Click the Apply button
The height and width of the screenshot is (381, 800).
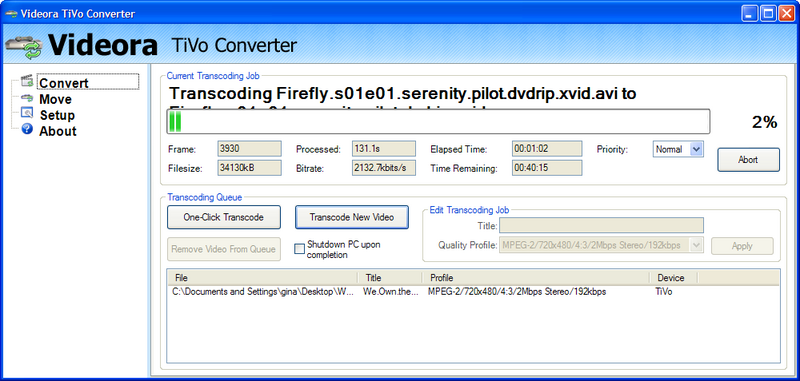point(742,246)
